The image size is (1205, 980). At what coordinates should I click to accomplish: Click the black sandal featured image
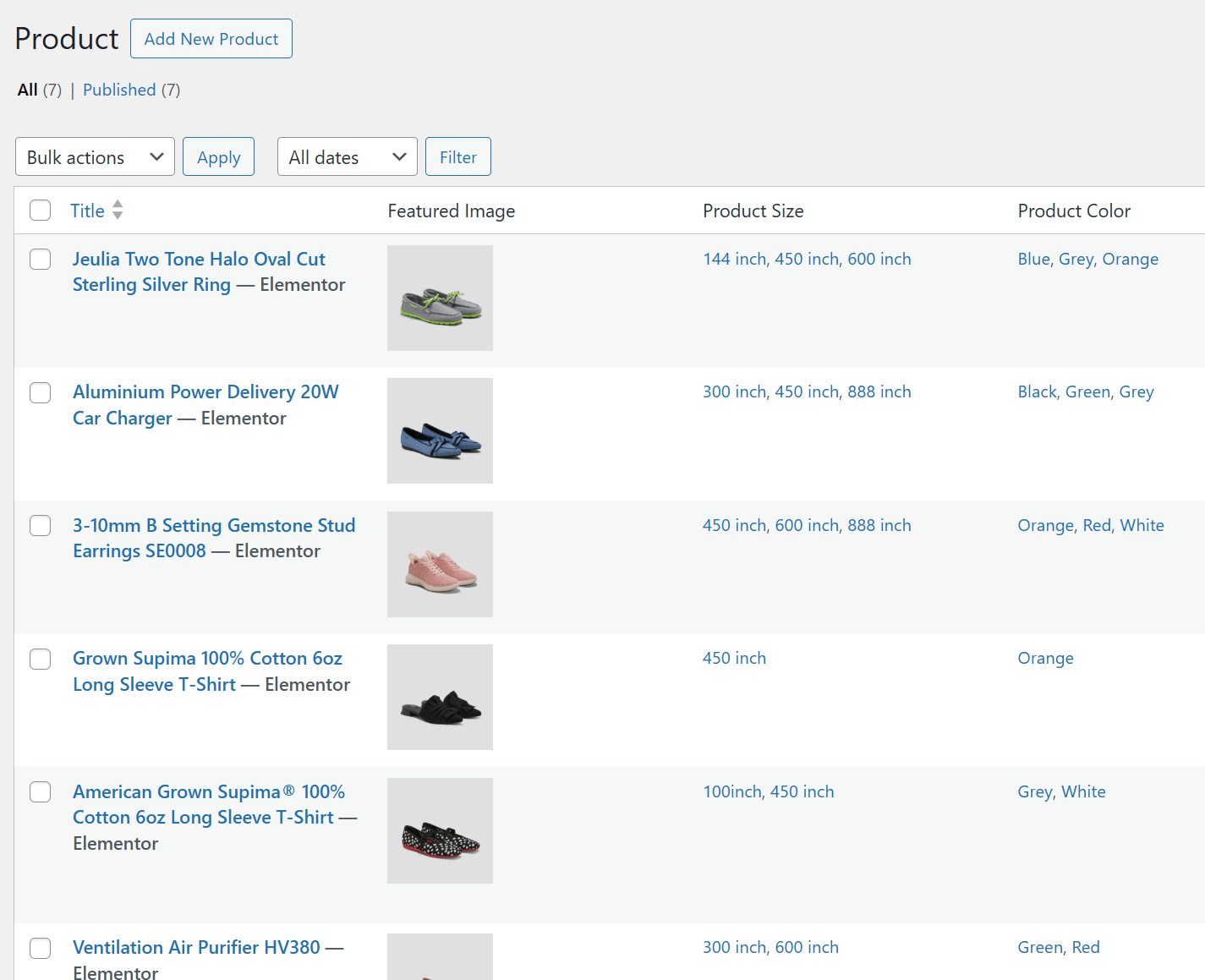tap(440, 697)
